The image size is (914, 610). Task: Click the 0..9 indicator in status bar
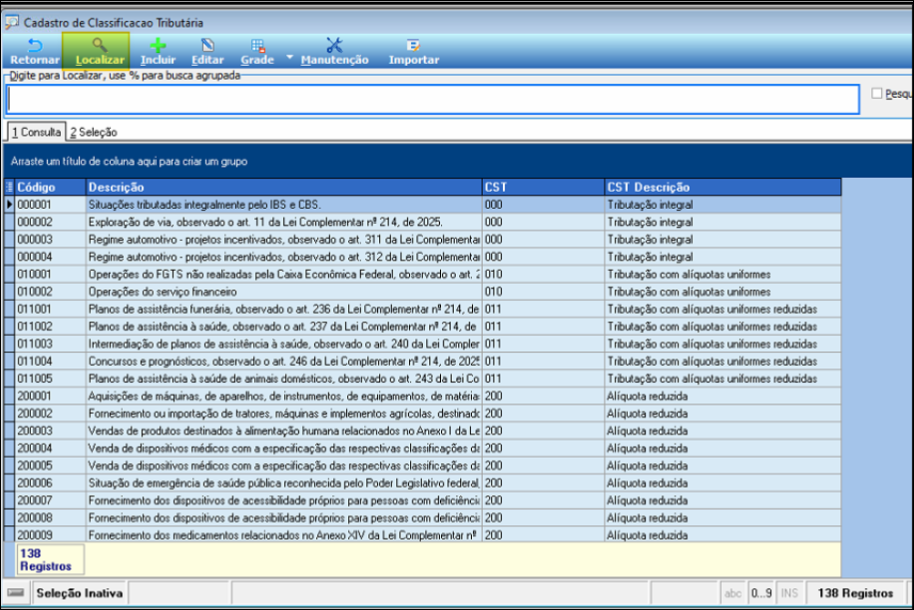(x=761, y=593)
